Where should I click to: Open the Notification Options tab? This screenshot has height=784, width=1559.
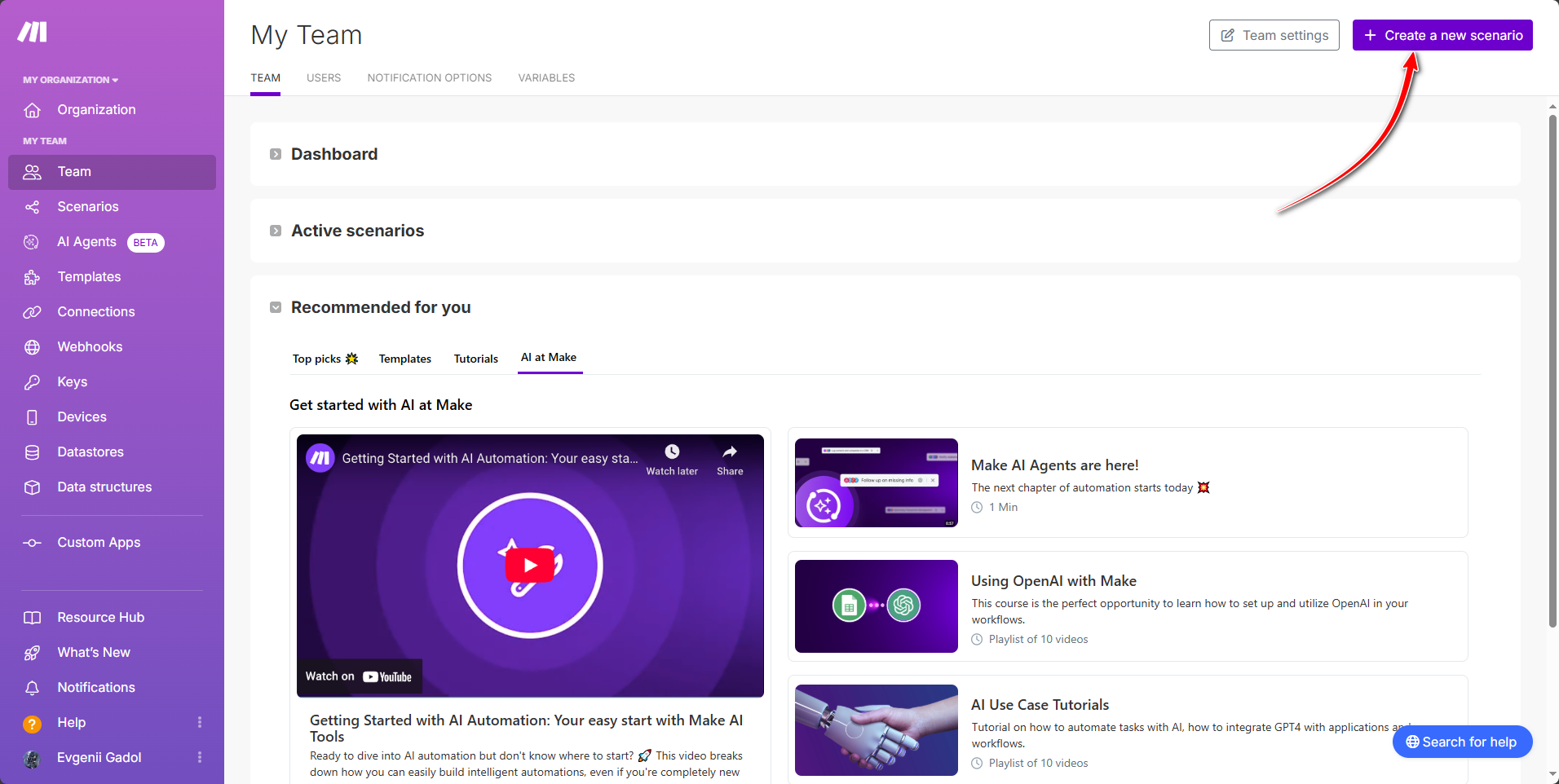point(430,78)
